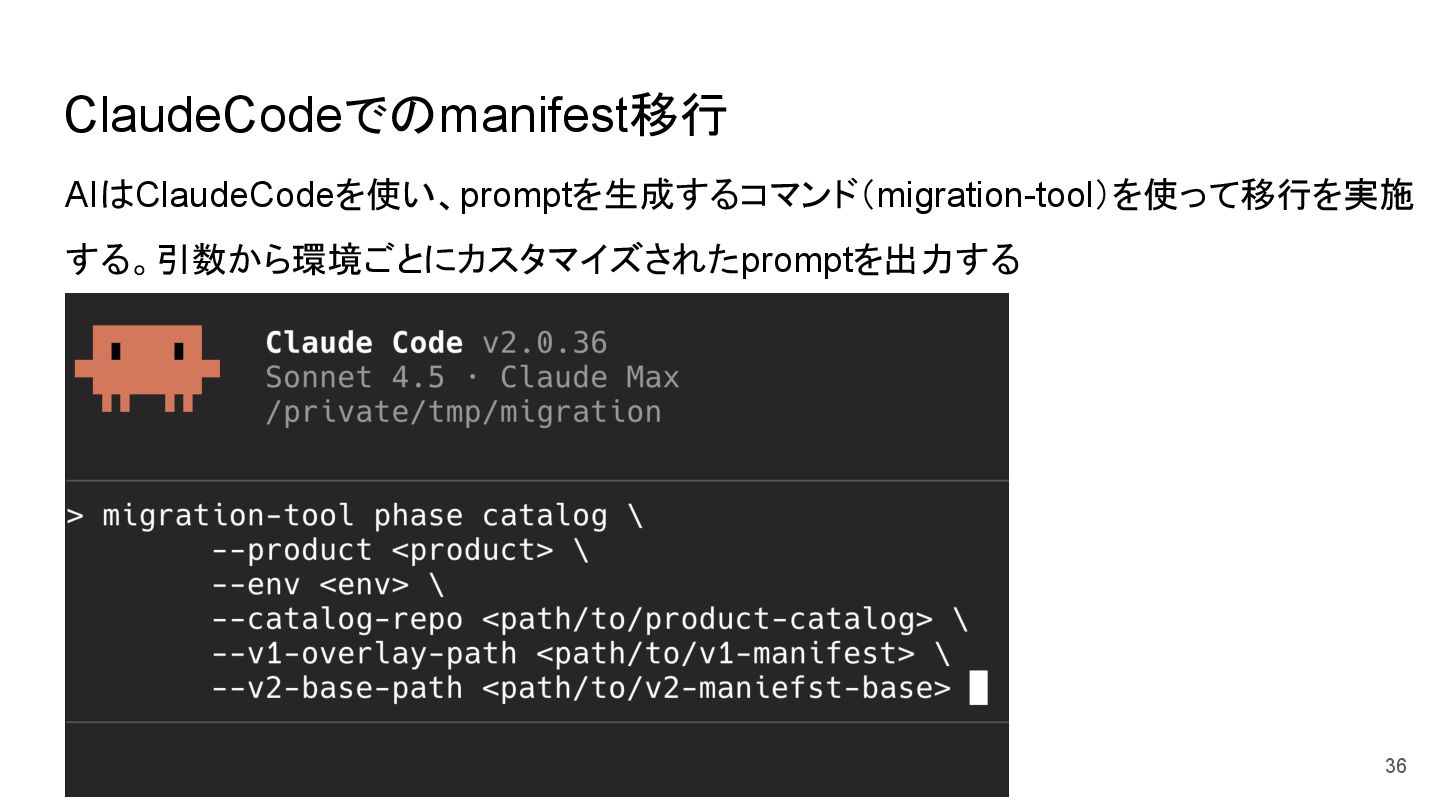The width and height of the screenshot is (1440, 810).
Task: Click the --env <env> argument
Action: (327, 585)
